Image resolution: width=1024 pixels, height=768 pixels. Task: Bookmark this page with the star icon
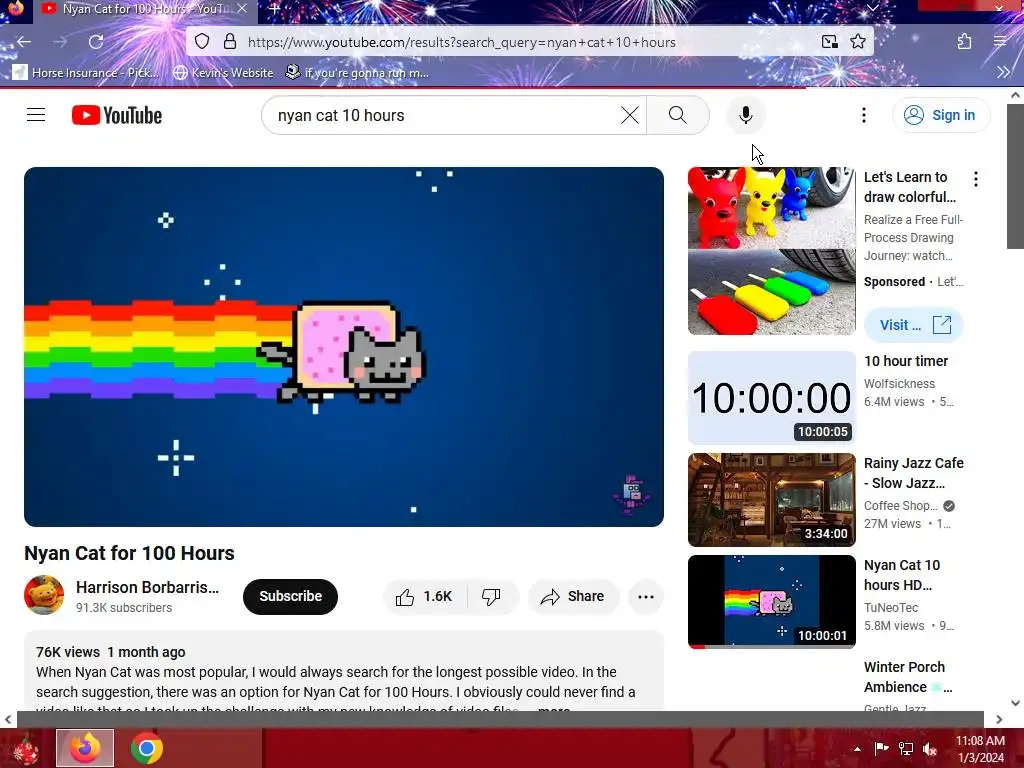coord(857,42)
